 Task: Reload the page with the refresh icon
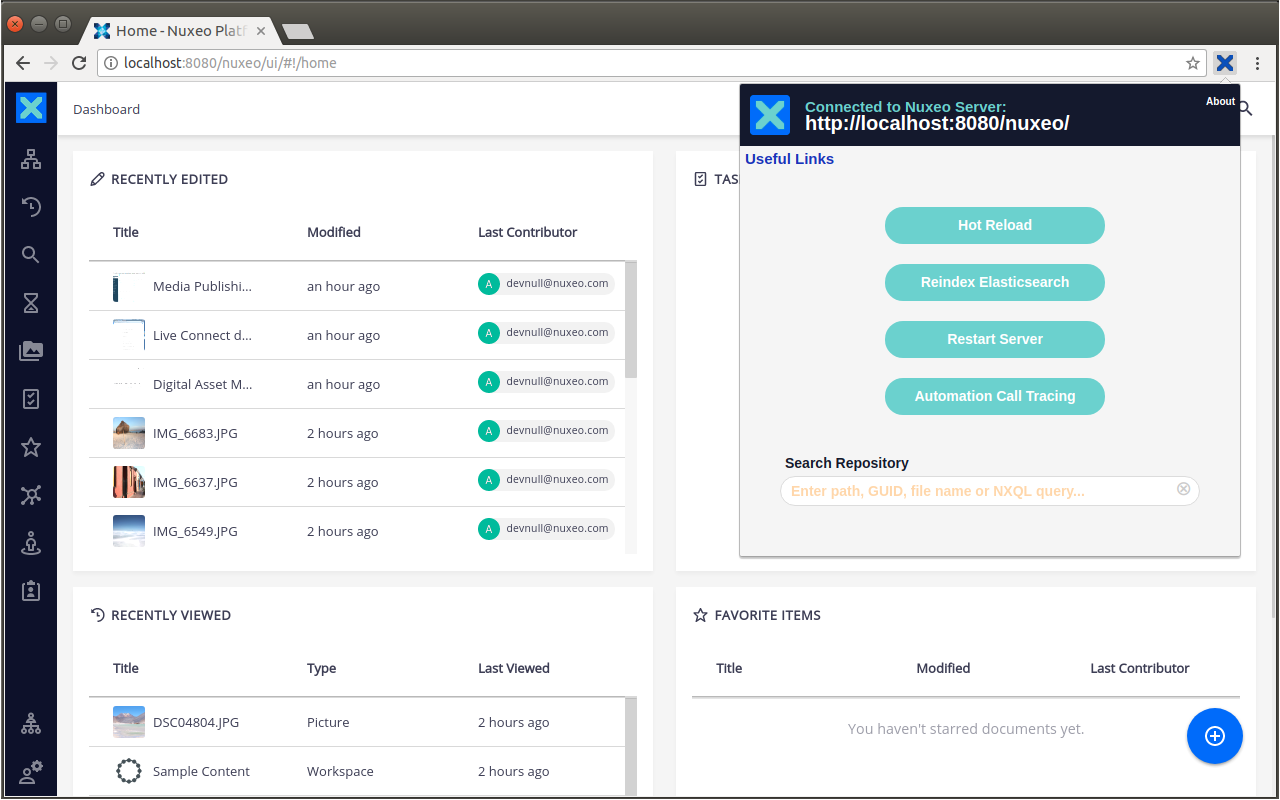tap(79, 63)
